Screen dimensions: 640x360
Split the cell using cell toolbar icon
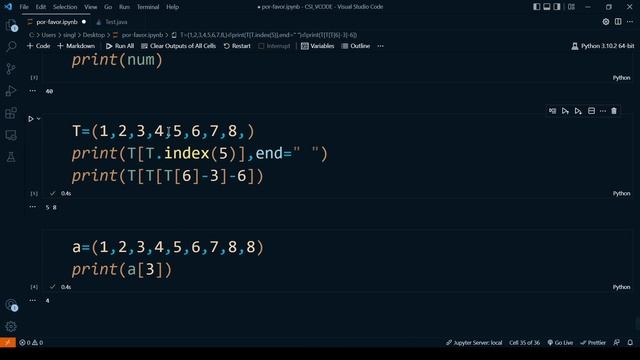point(591,111)
